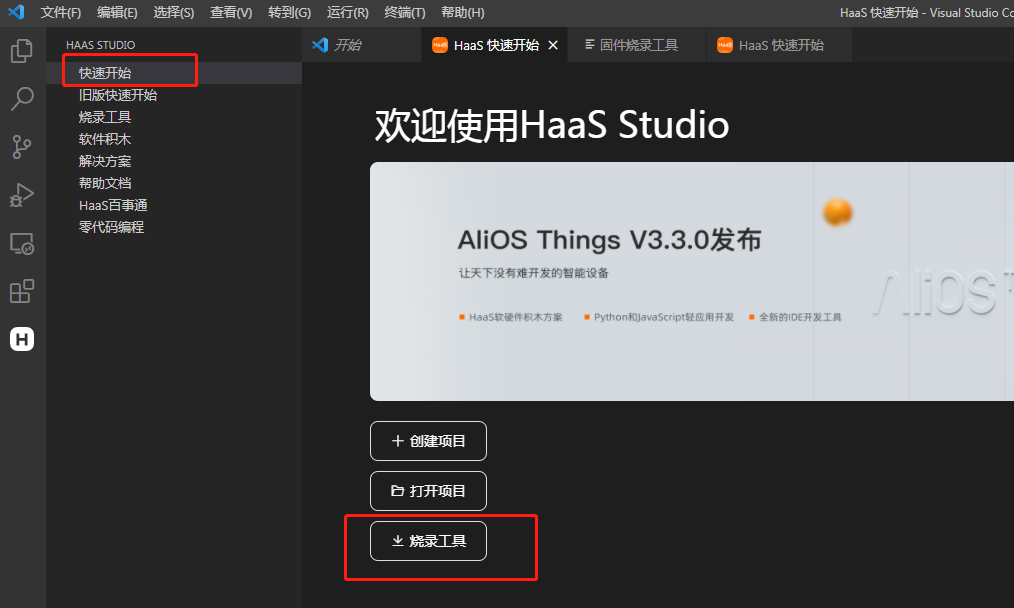The width and height of the screenshot is (1014, 608).
Task: Open the Explorer panel icon
Action: (x=22, y=50)
